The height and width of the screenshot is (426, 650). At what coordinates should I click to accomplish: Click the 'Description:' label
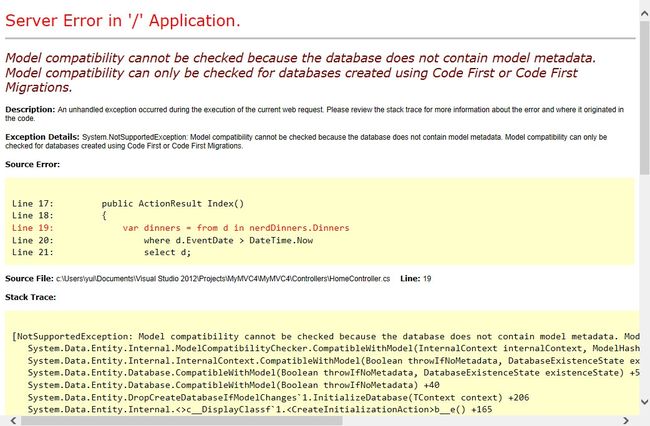point(30,109)
